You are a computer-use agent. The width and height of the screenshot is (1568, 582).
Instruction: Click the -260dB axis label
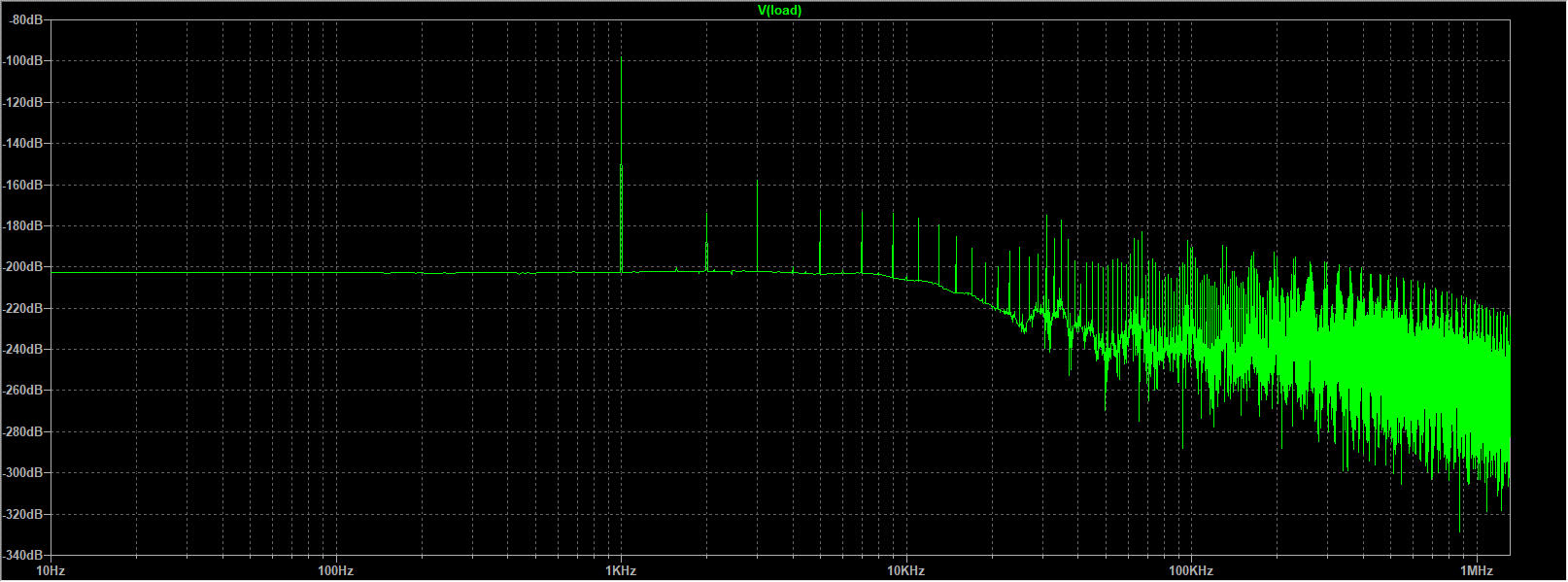(23, 390)
